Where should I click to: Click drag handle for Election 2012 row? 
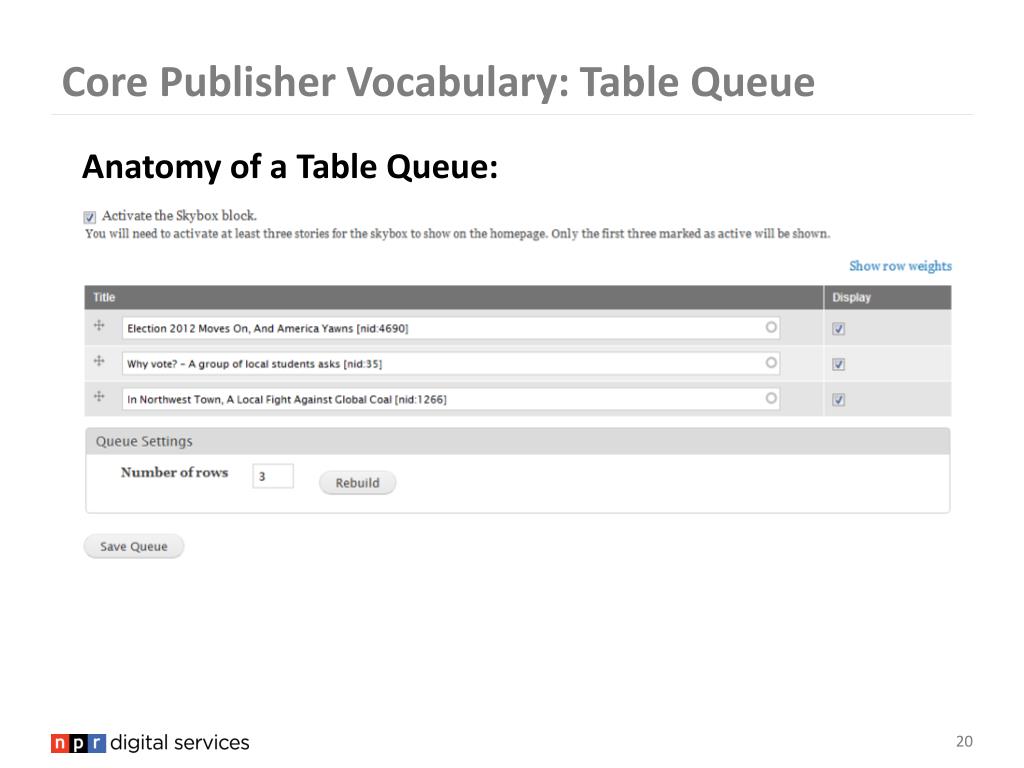coord(99,325)
